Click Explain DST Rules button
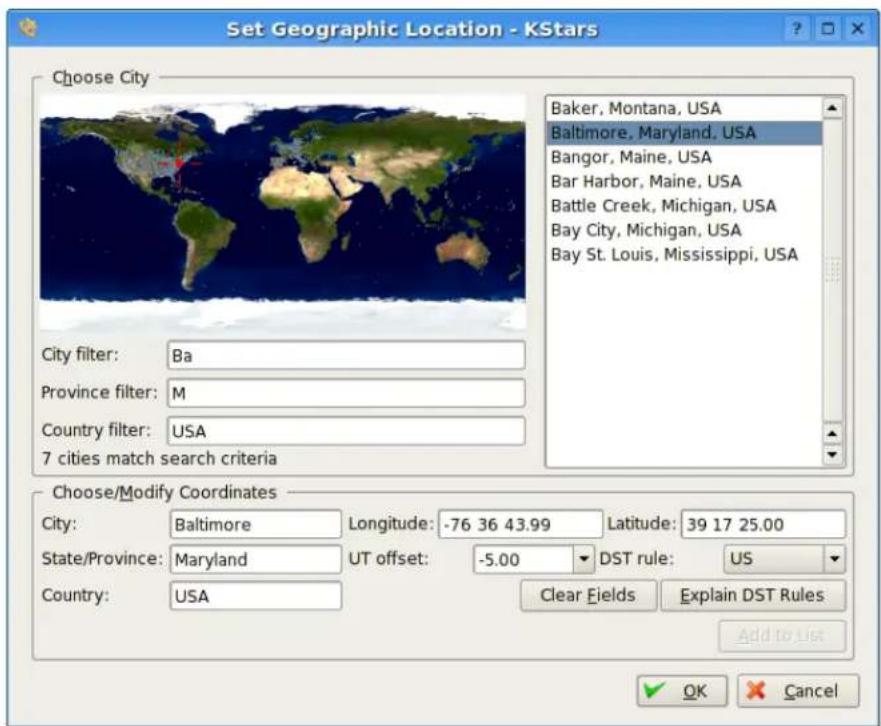Screen dimensions: 881x726 [x=752, y=595]
